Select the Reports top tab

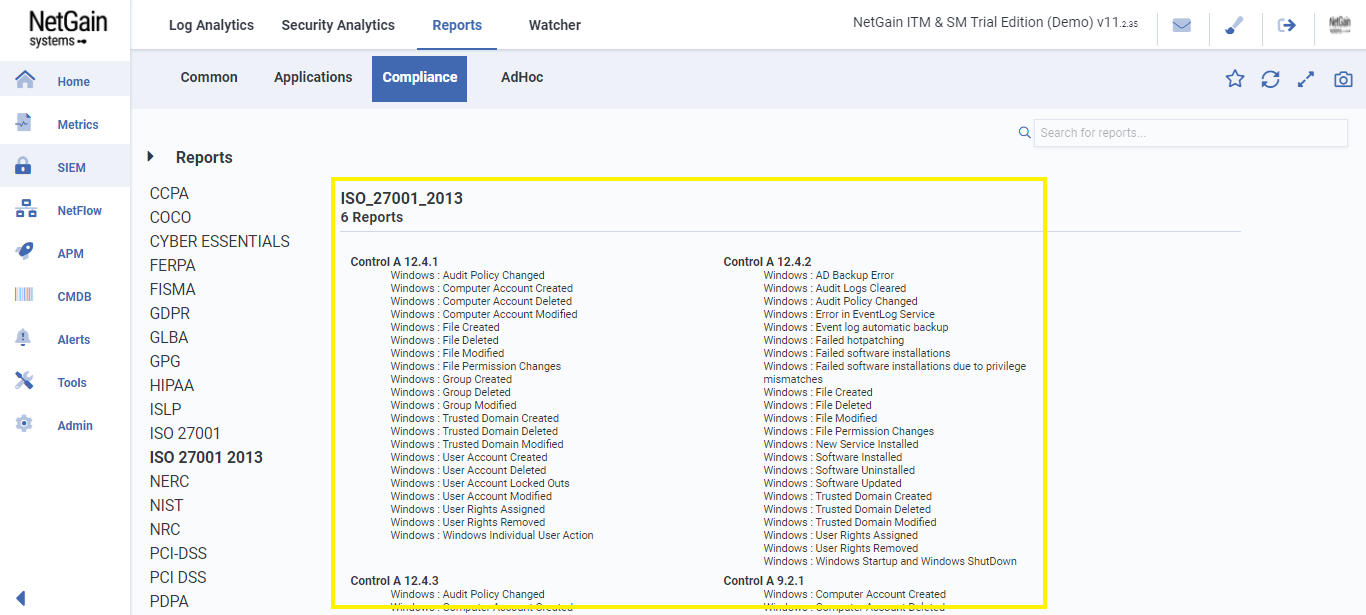click(x=457, y=25)
